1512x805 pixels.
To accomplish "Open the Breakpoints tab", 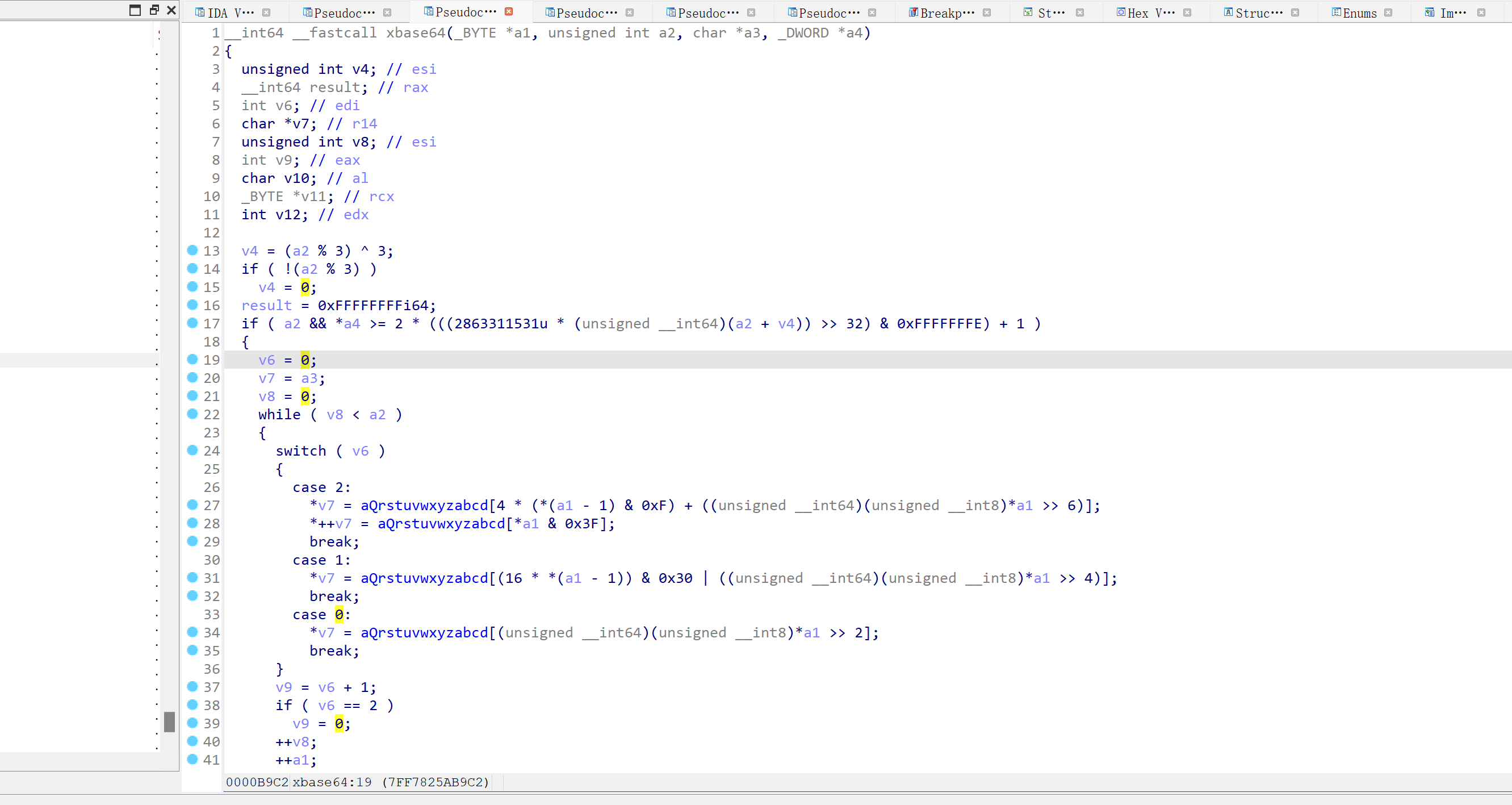I will pyautogui.click(x=948, y=12).
